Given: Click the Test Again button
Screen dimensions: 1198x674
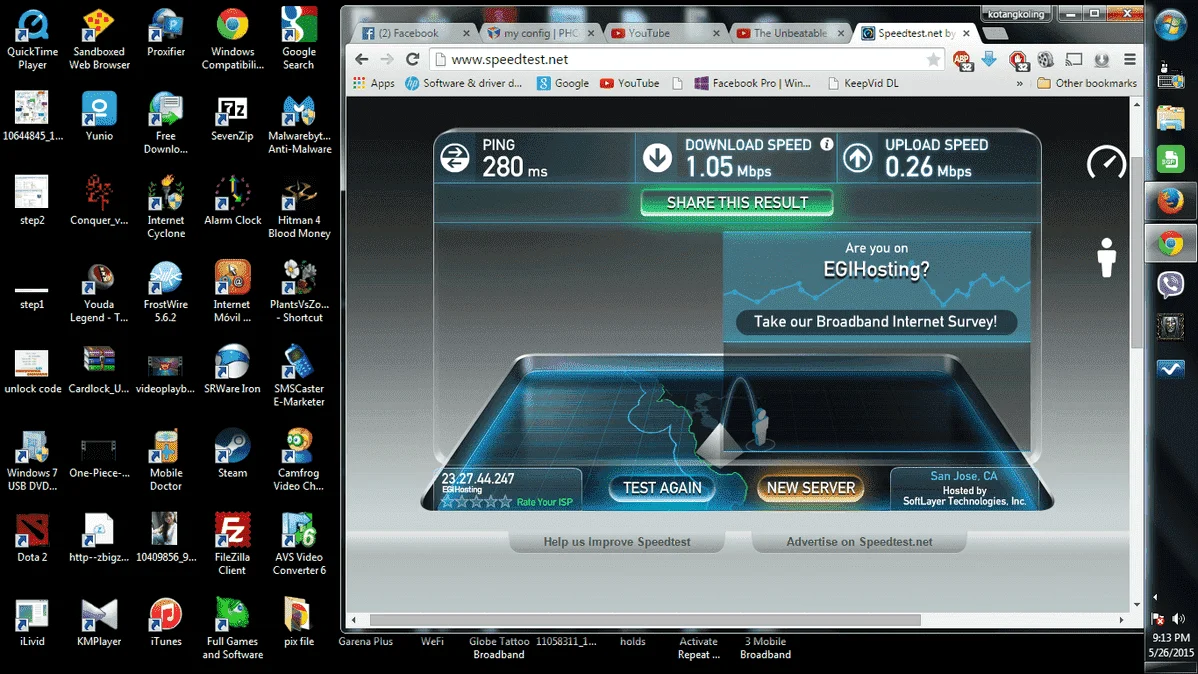Looking at the screenshot, I should tap(662, 488).
